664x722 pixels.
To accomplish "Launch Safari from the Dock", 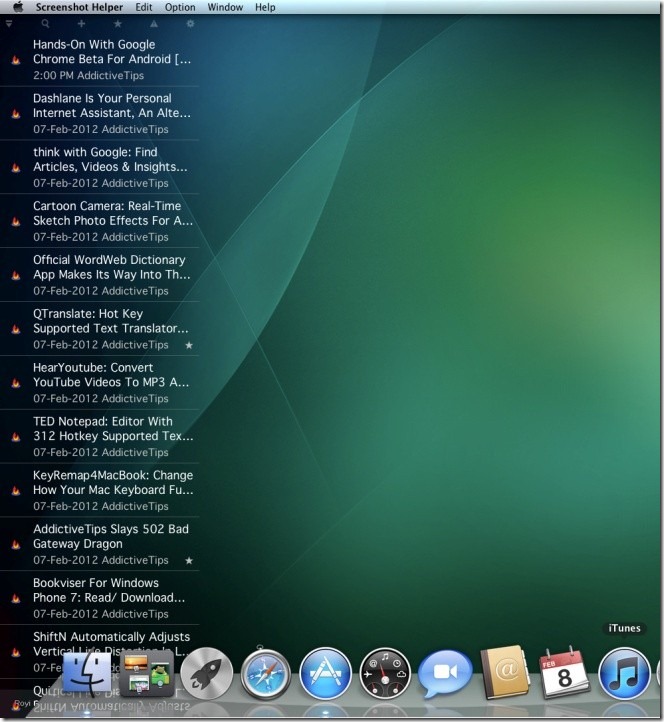I will (x=266, y=674).
